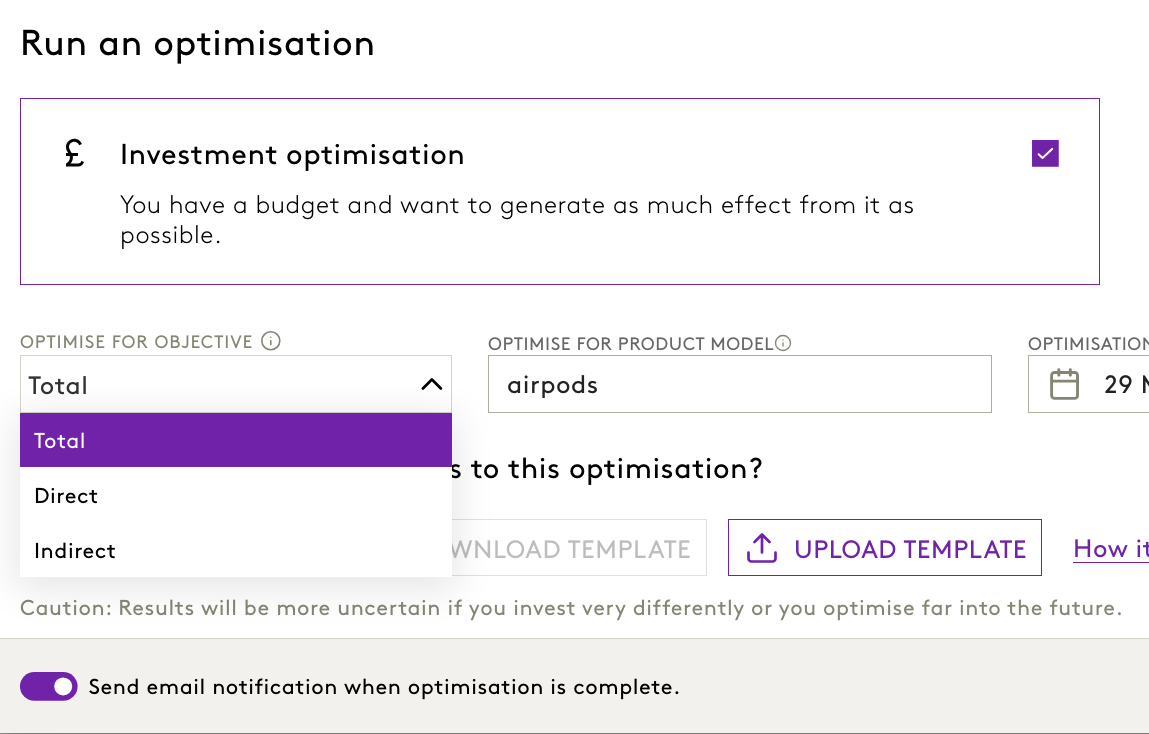Select Total from the objective list

click(235, 441)
